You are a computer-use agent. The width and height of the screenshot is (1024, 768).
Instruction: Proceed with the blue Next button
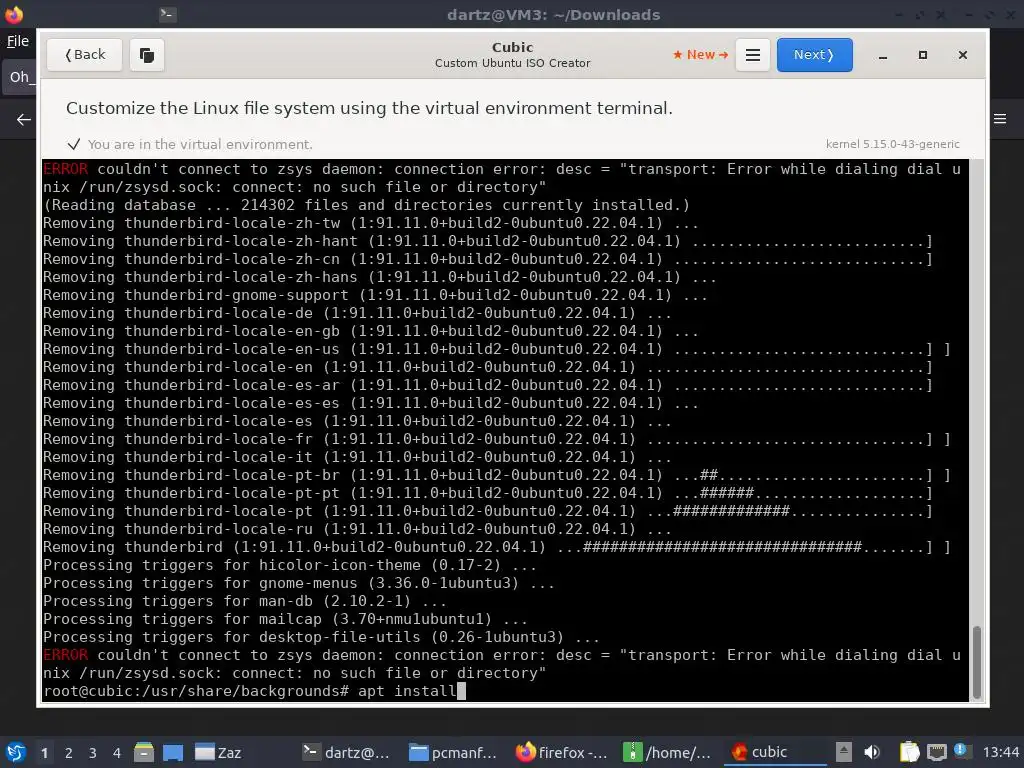point(814,55)
